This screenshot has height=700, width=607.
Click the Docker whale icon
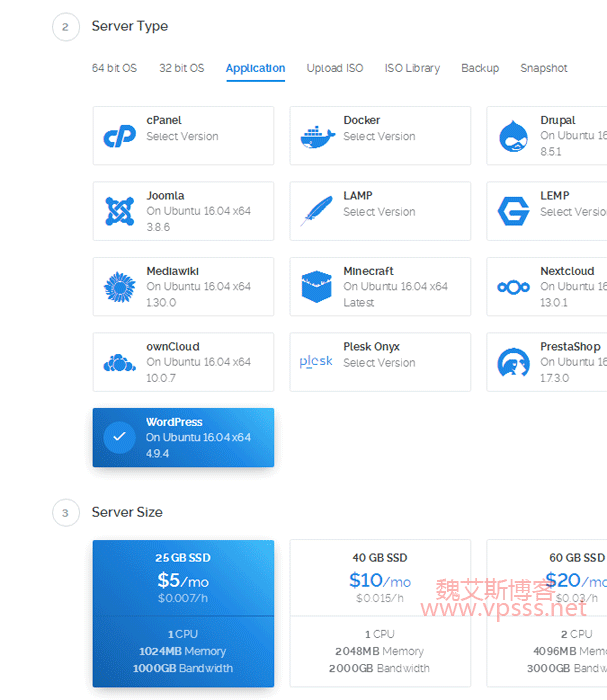click(317, 136)
